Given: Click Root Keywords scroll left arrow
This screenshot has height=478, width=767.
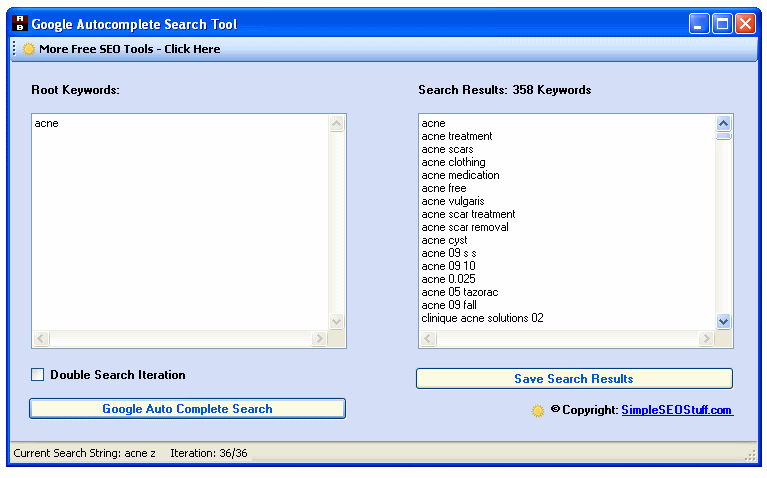Looking at the screenshot, I should (41, 339).
